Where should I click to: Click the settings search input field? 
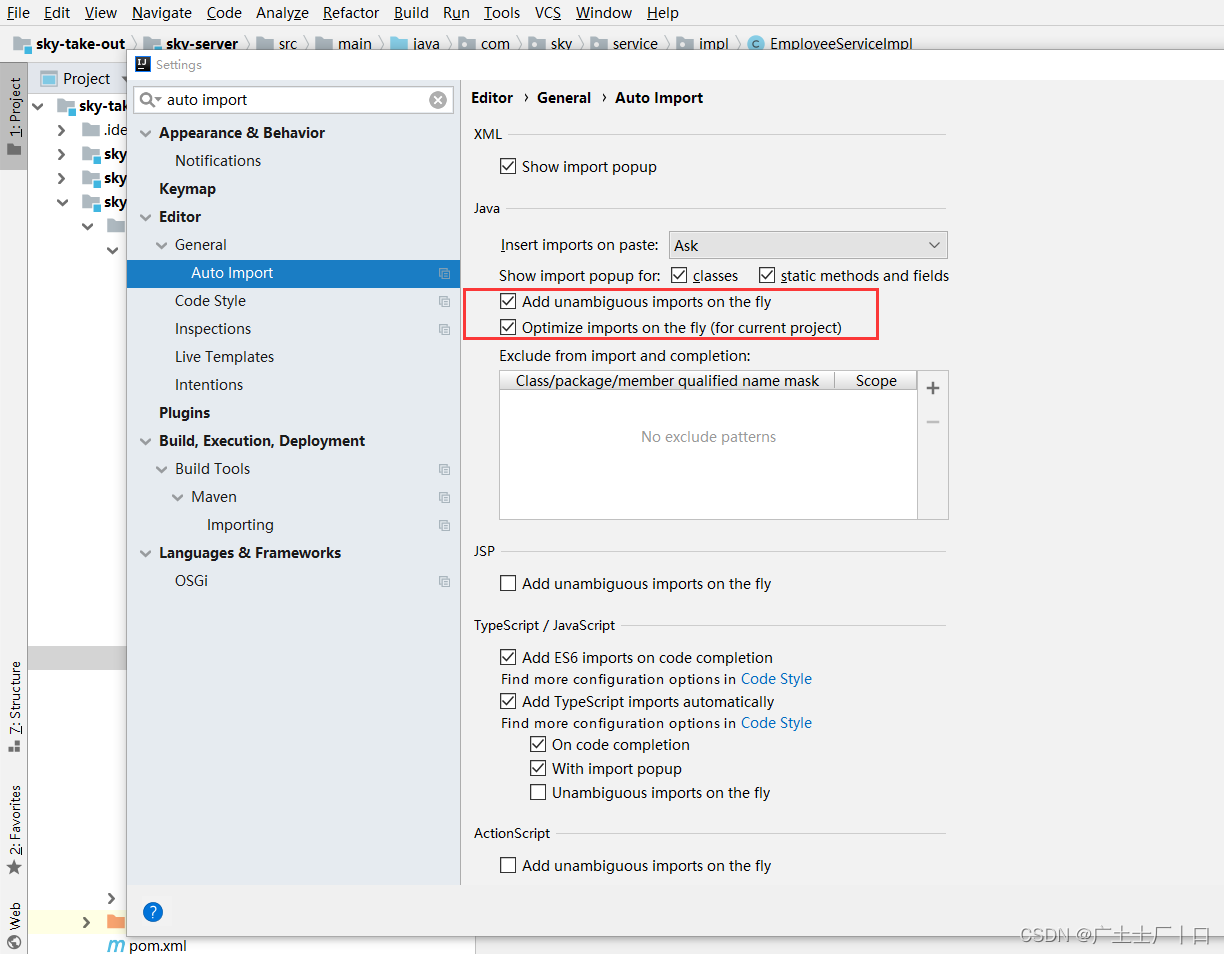[295, 100]
